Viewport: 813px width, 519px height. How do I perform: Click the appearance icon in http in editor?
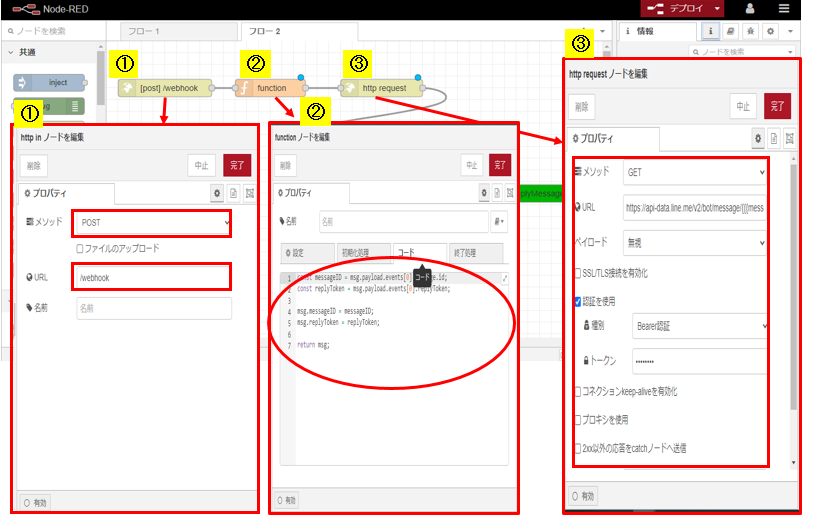249,193
